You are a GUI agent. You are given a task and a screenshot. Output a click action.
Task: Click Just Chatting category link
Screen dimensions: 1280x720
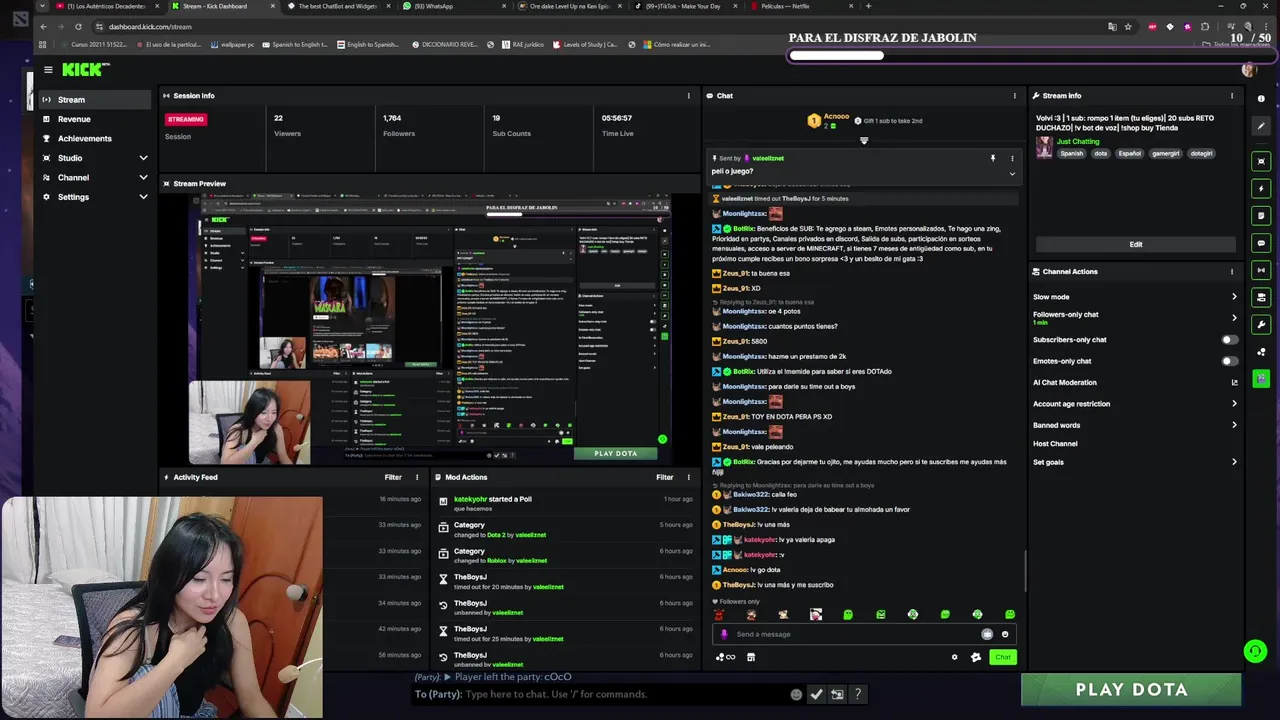click(x=1078, y=141)
